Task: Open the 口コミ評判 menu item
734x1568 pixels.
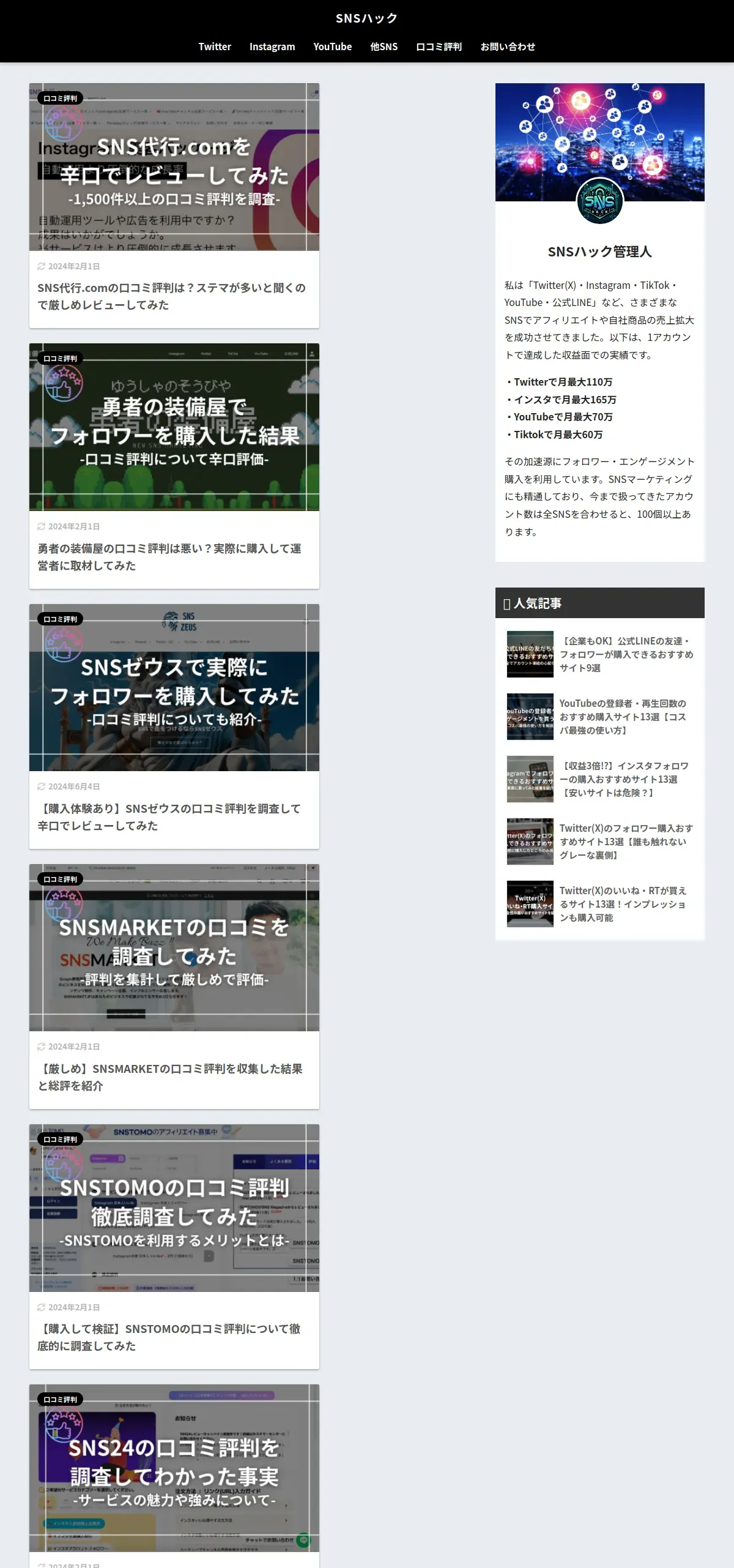Action: click(439, 47)
